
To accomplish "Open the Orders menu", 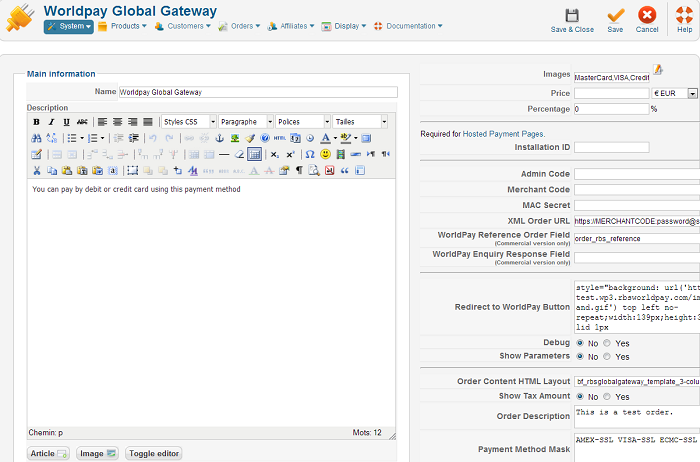I will (x=239, y=26).
